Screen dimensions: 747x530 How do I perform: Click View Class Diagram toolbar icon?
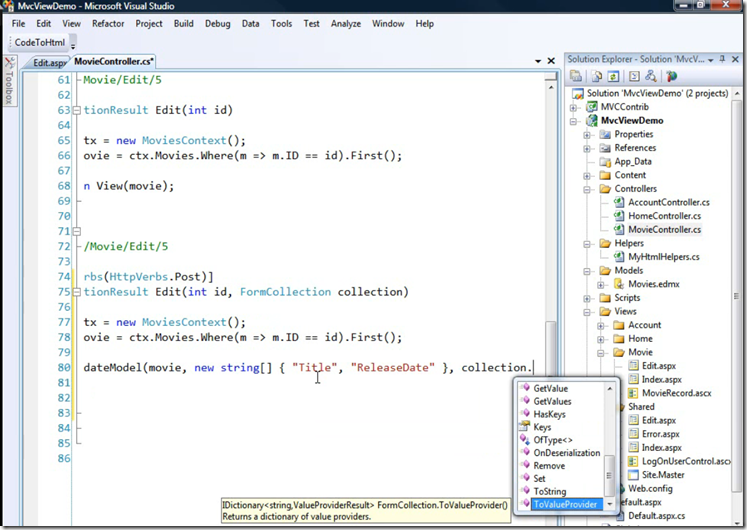pyautogui.click(x=651, y=76)
